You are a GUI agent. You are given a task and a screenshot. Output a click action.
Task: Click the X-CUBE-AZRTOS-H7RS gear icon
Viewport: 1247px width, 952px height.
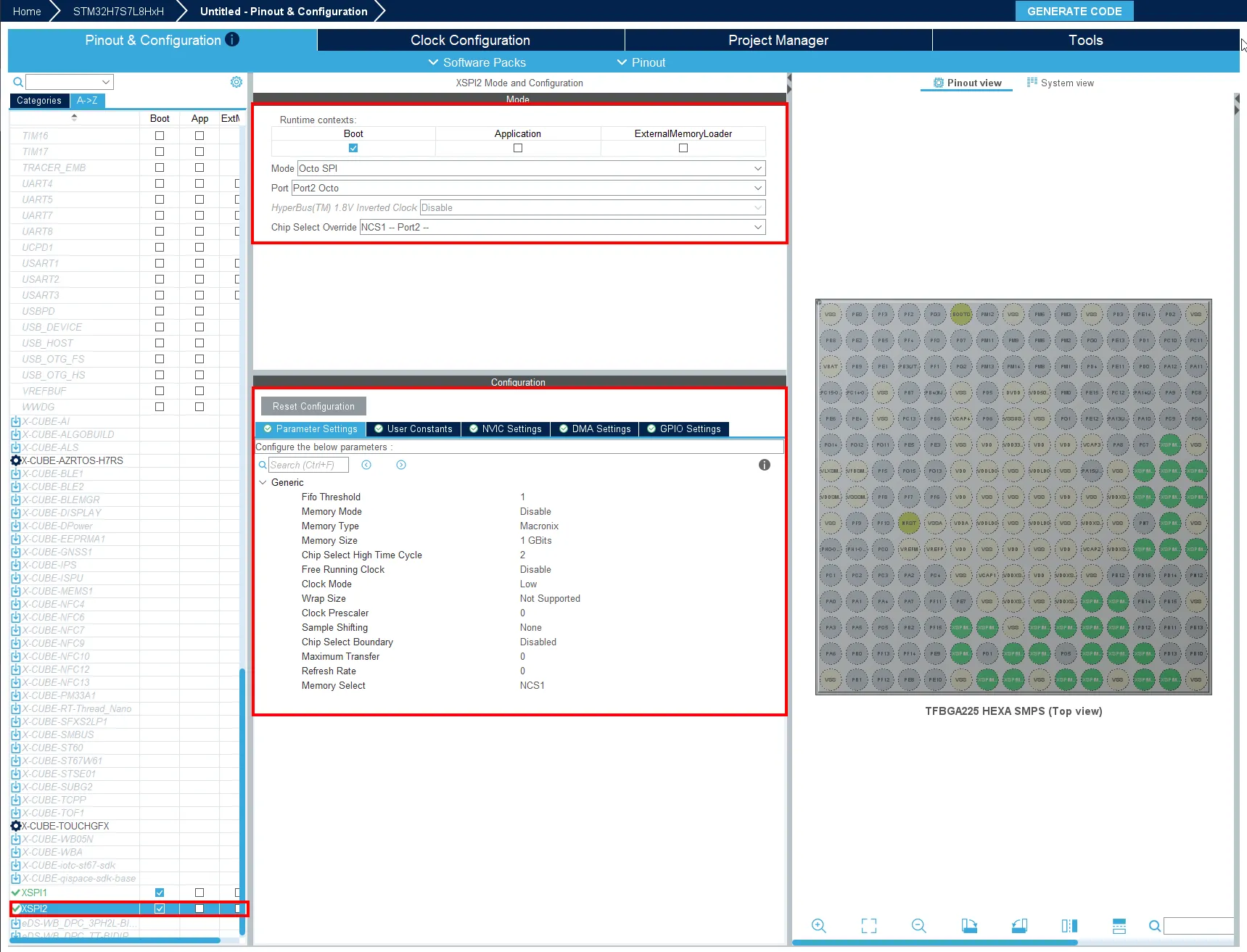pos(16,460)
